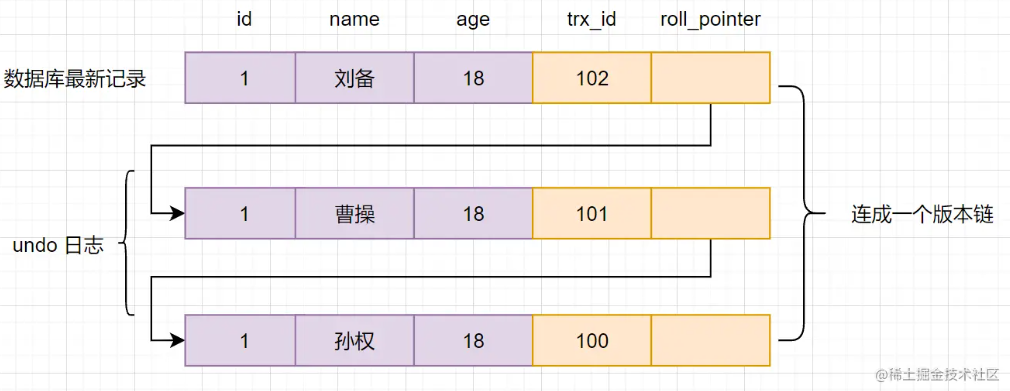The image size is (1010, 391).
Task: Click the name column header label
Action: point(354,20)
